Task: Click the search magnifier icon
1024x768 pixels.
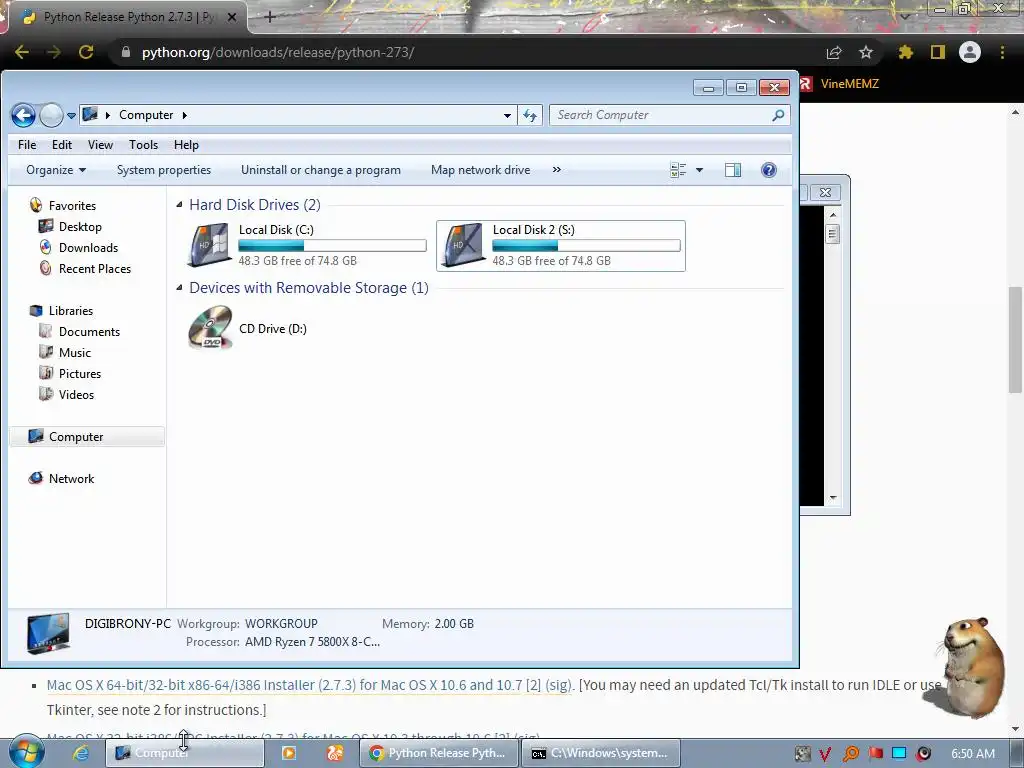Action: coord(778,115)
